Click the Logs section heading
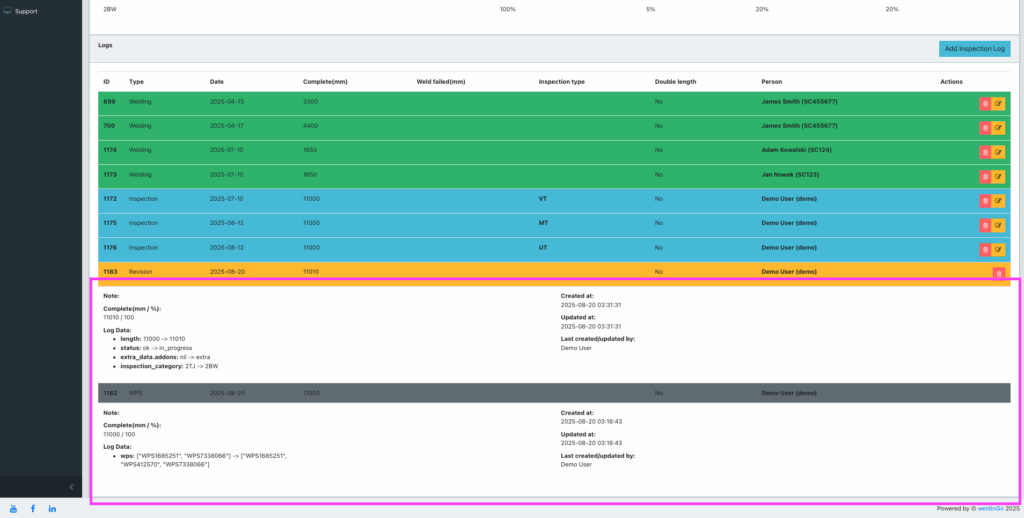Viewport: 1024px width, 518px height. click(x=106, y=45)
